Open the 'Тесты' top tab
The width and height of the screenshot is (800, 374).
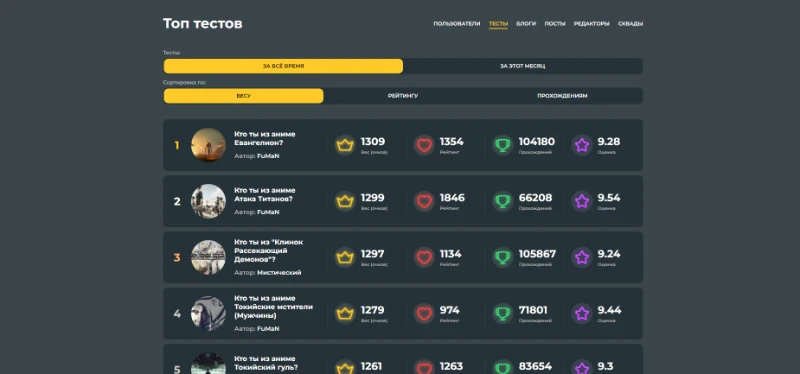498,23
